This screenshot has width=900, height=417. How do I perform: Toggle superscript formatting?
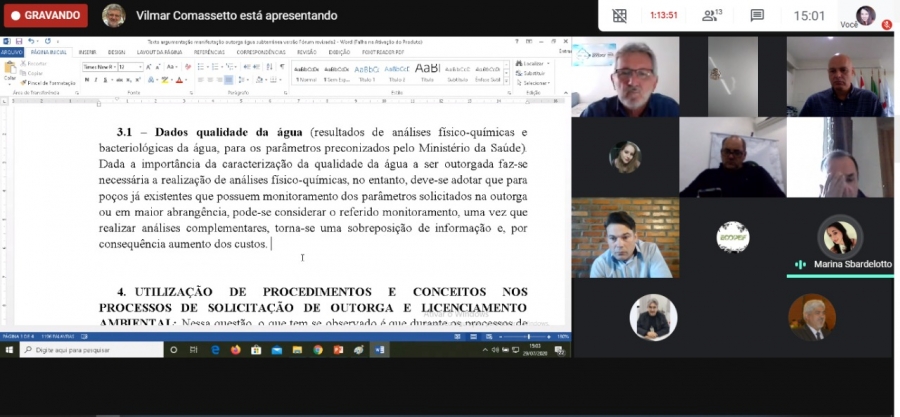138,80
